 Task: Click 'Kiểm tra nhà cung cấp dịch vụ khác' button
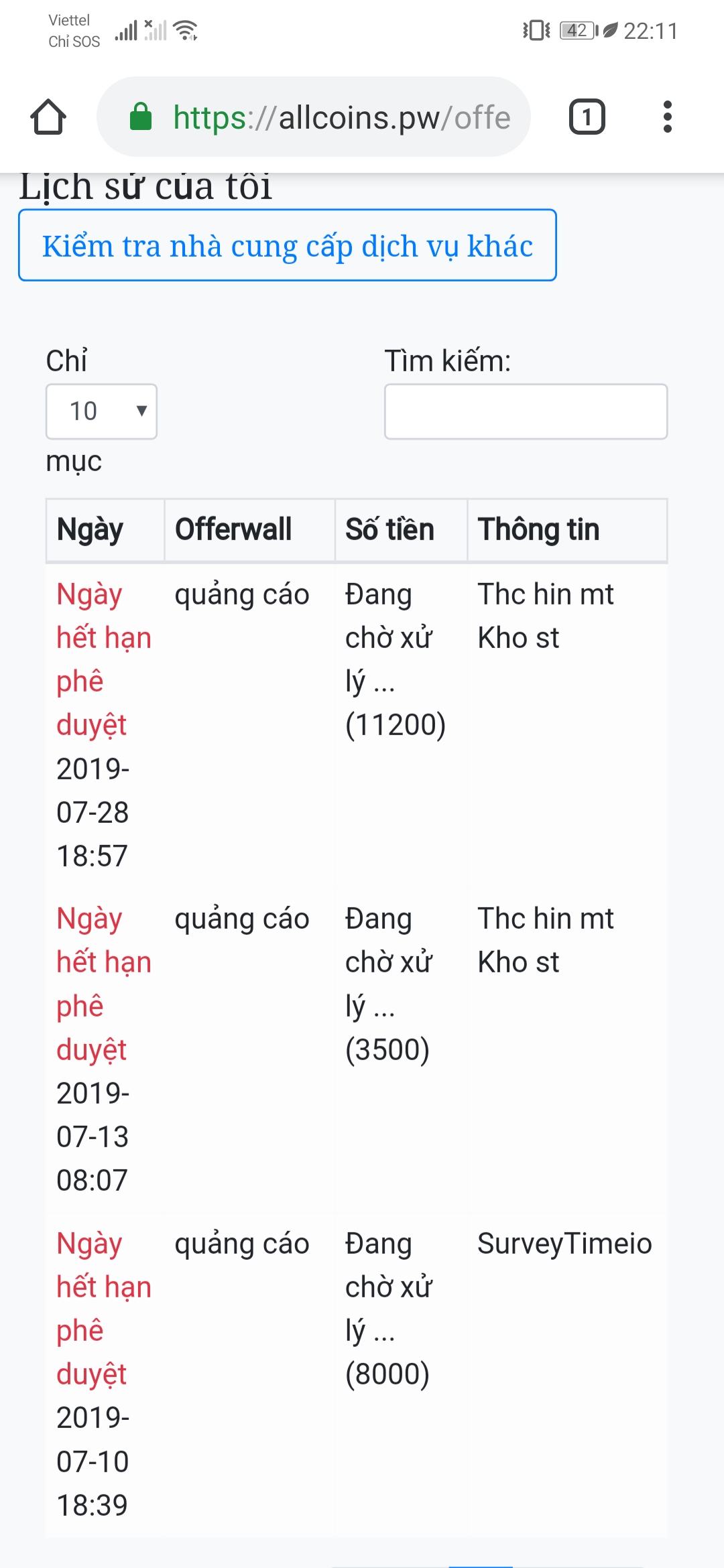[288, 246]
